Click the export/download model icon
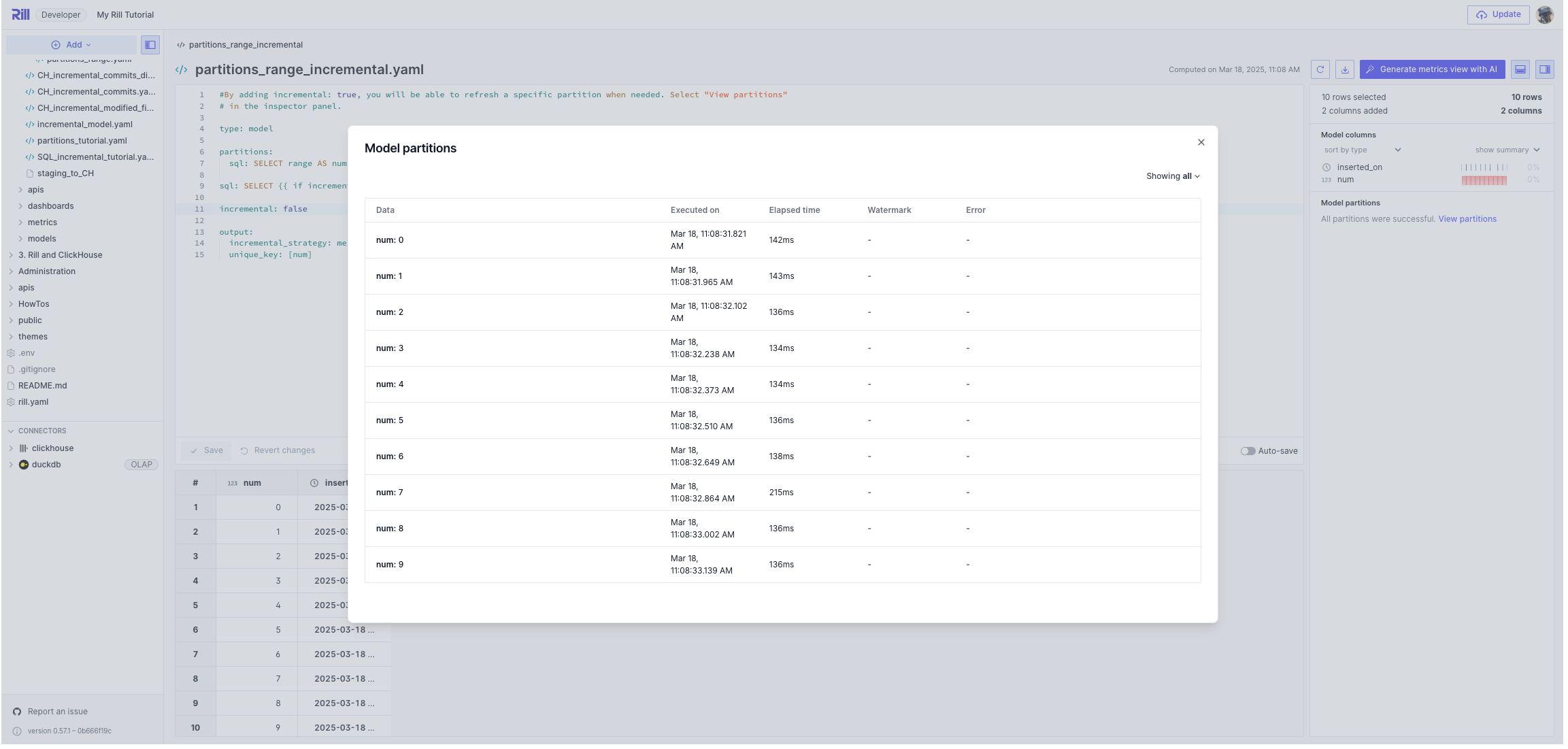This screenshot has width=1568, height=749. [1344, 69]
